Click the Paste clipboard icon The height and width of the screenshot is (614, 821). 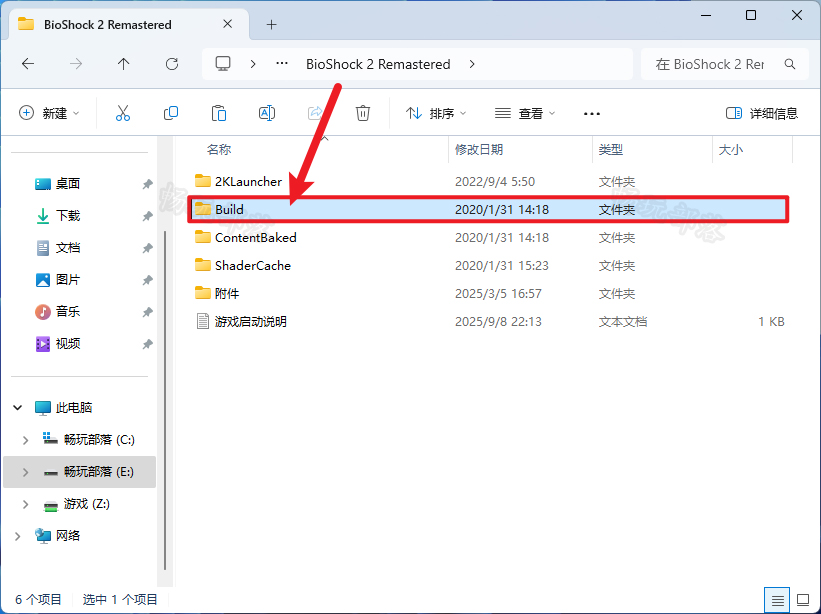(x=219, y=113)
